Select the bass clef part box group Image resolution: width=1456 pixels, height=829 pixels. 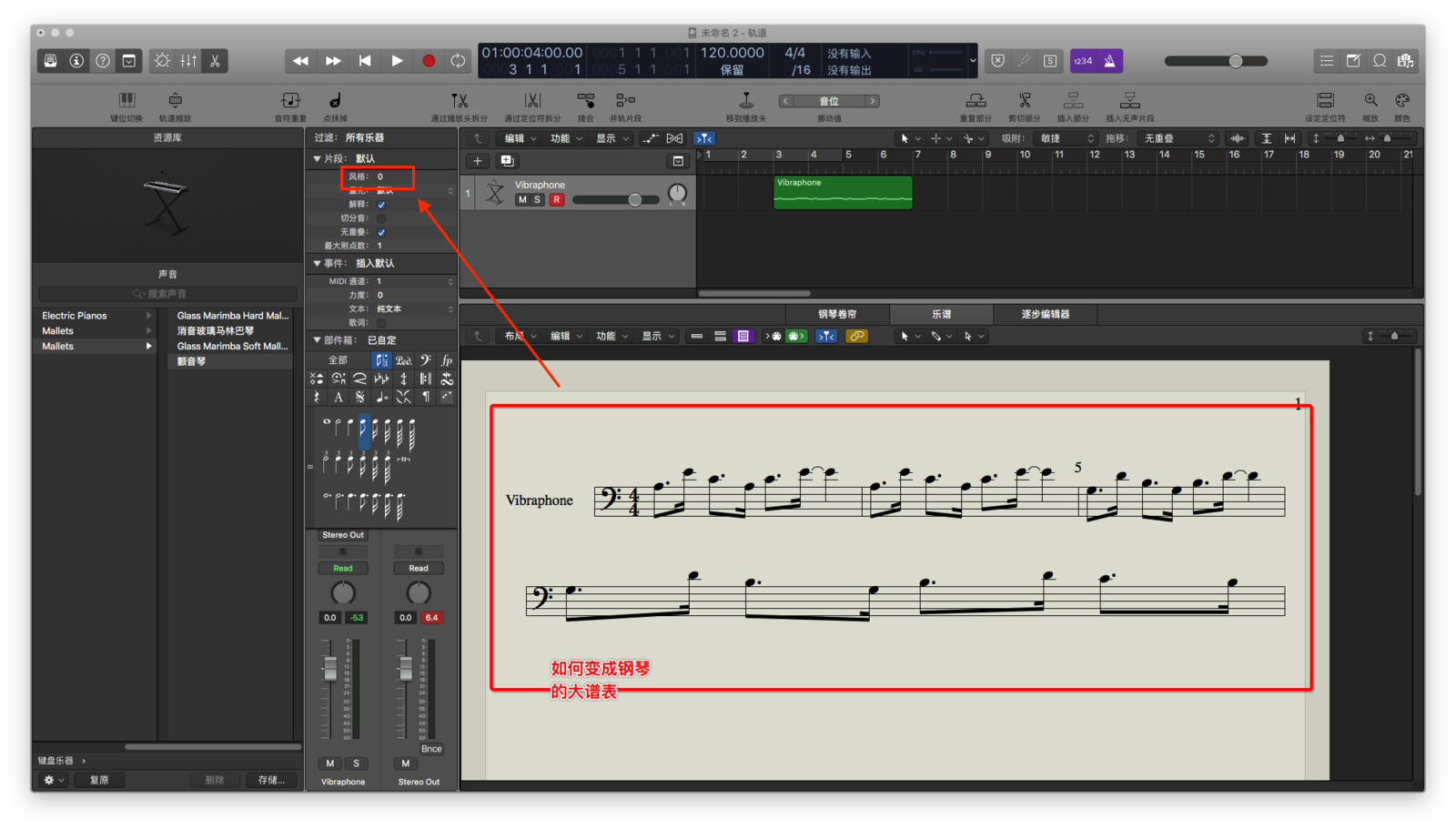425,360
